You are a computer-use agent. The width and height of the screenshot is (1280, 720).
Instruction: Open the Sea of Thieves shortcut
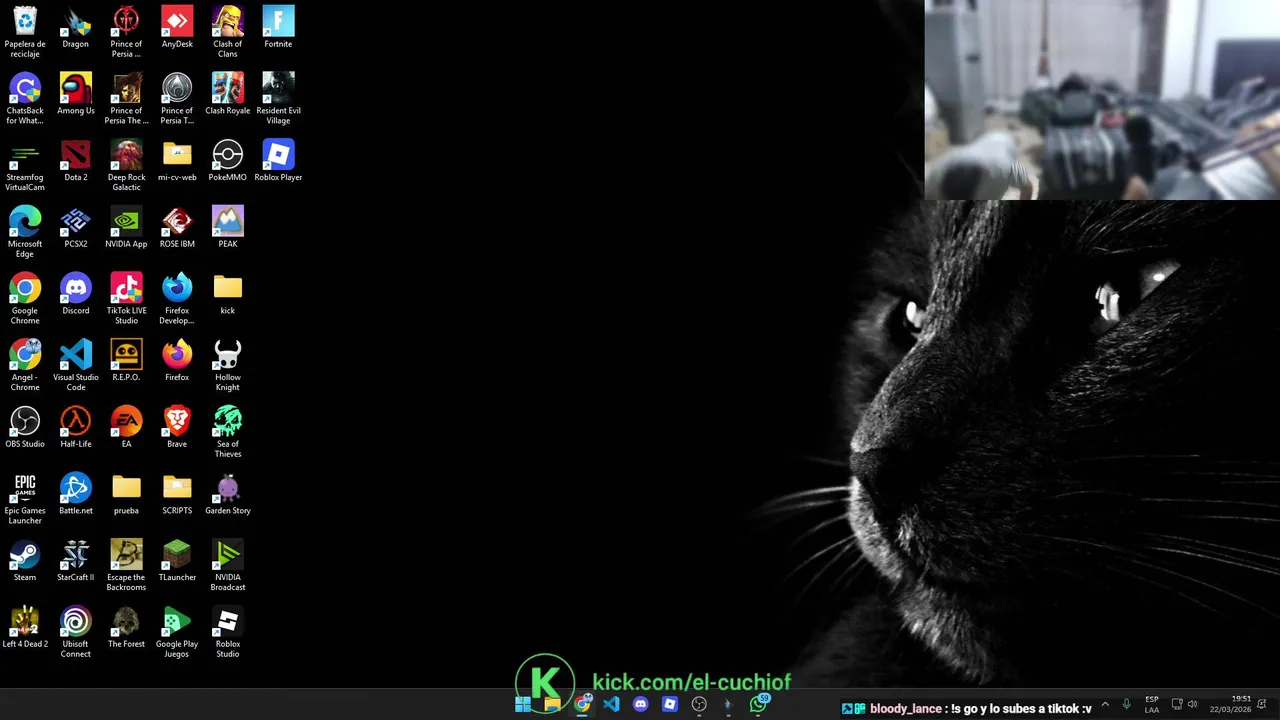coord(227,432)
